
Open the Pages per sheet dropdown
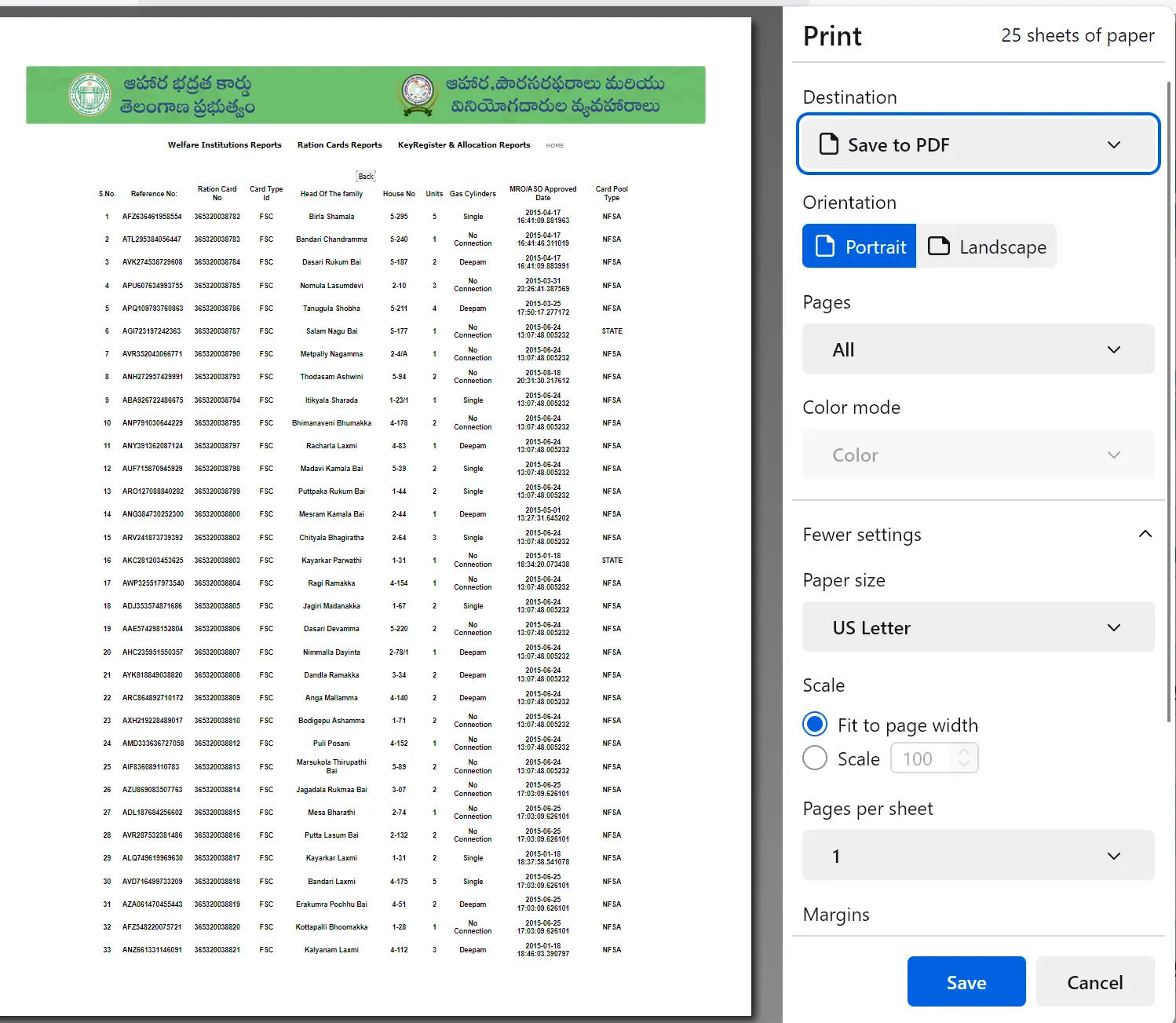point(978,855)
